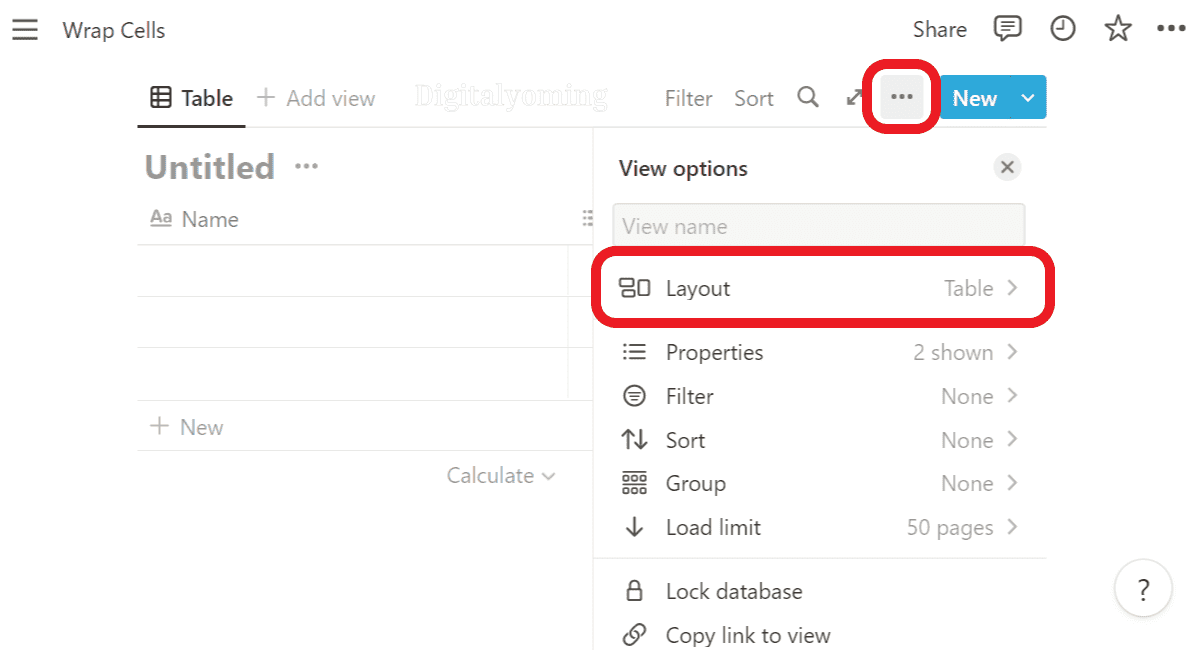Click Add view button

pyautogui.click(x=316, y=98)
